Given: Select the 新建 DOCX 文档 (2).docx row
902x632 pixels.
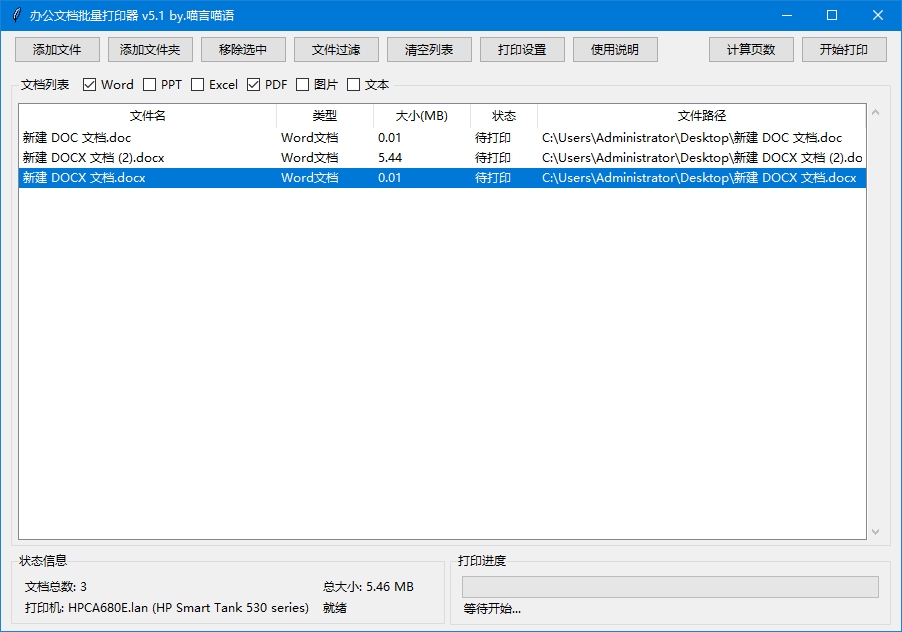Looking at the screenshot, I should pyautogui.click(x=442, y=158).
